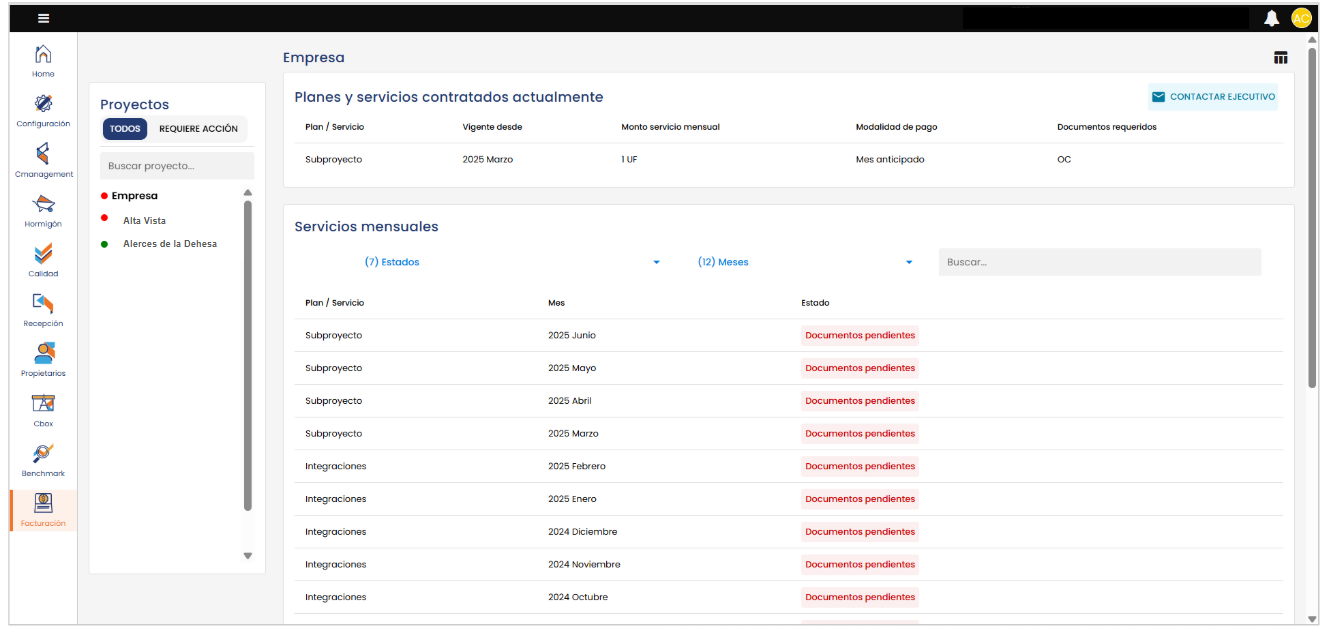Open Benchmark magnifier icon
The image size is (1330, 634).
click(43, 453)
